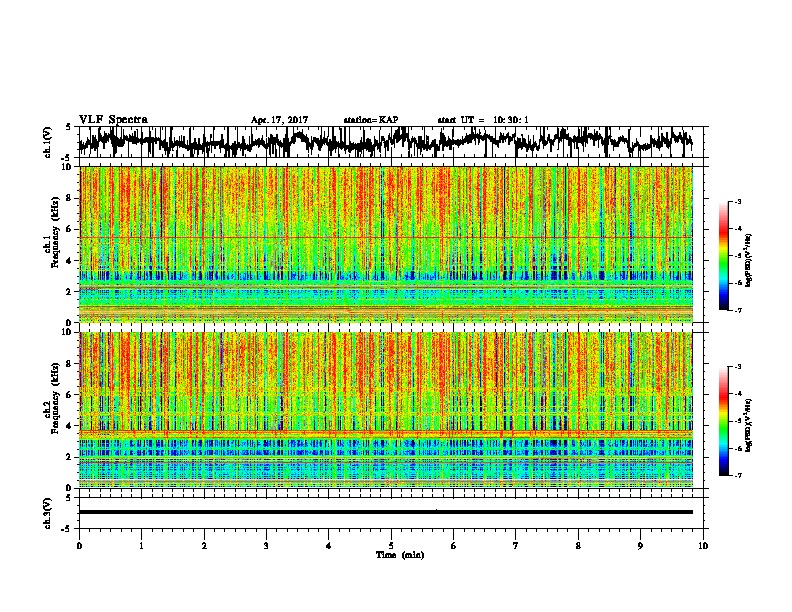Click the ch.2 frequency axis "2" tick label
The height and width of the screenshot is (612, 792).
coord(70,457)
